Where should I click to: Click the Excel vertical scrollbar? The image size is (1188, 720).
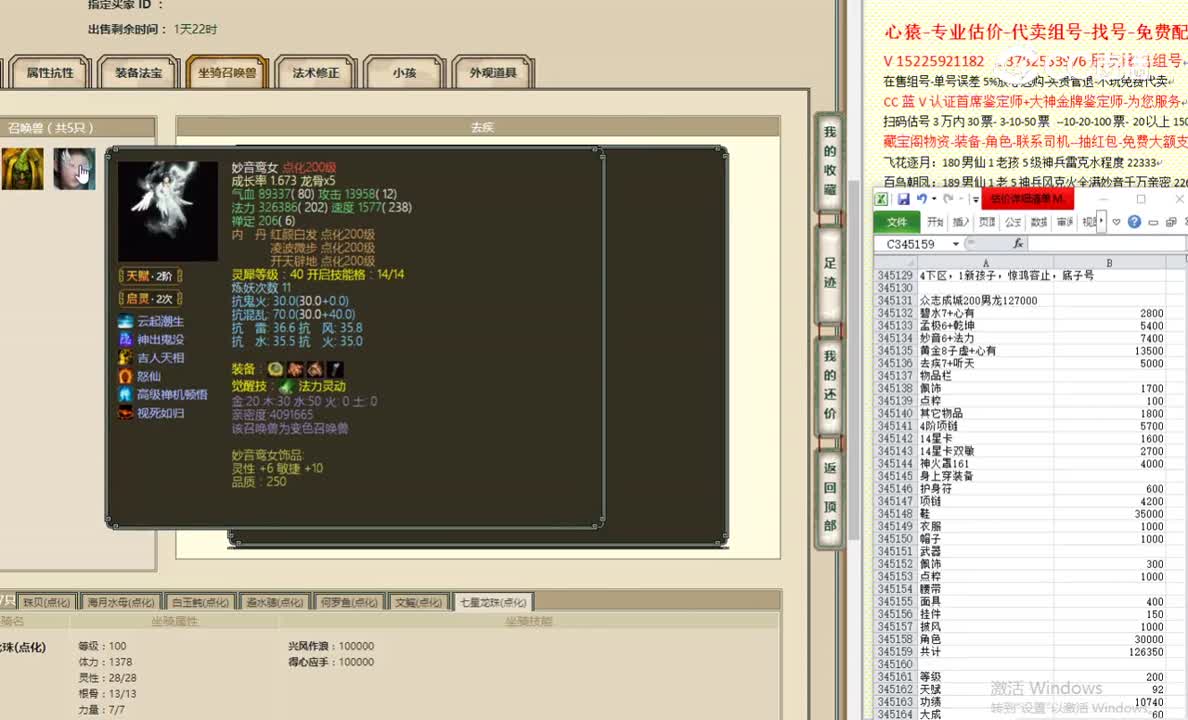[1183, 450]
